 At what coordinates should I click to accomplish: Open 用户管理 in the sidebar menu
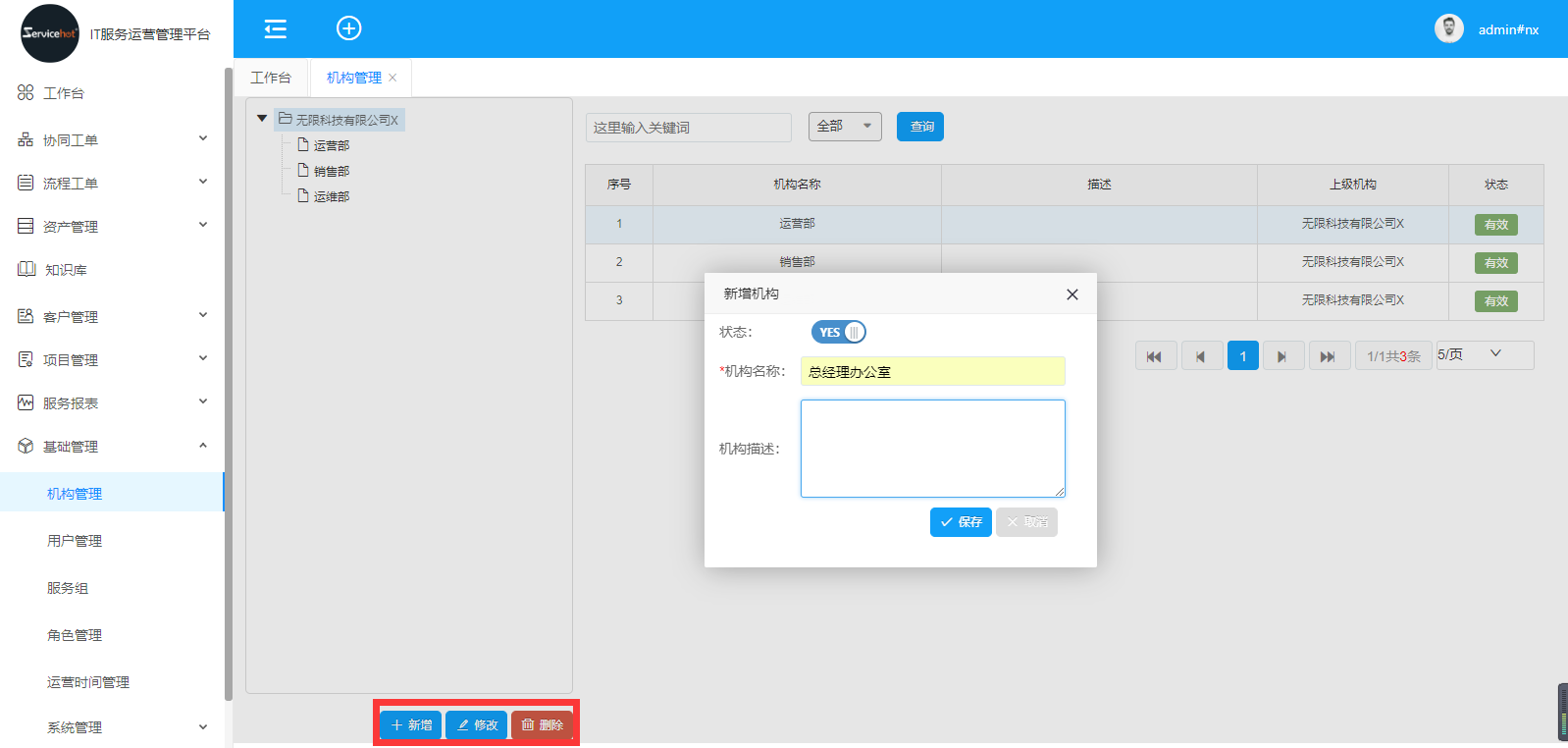[x=75, y=541]
